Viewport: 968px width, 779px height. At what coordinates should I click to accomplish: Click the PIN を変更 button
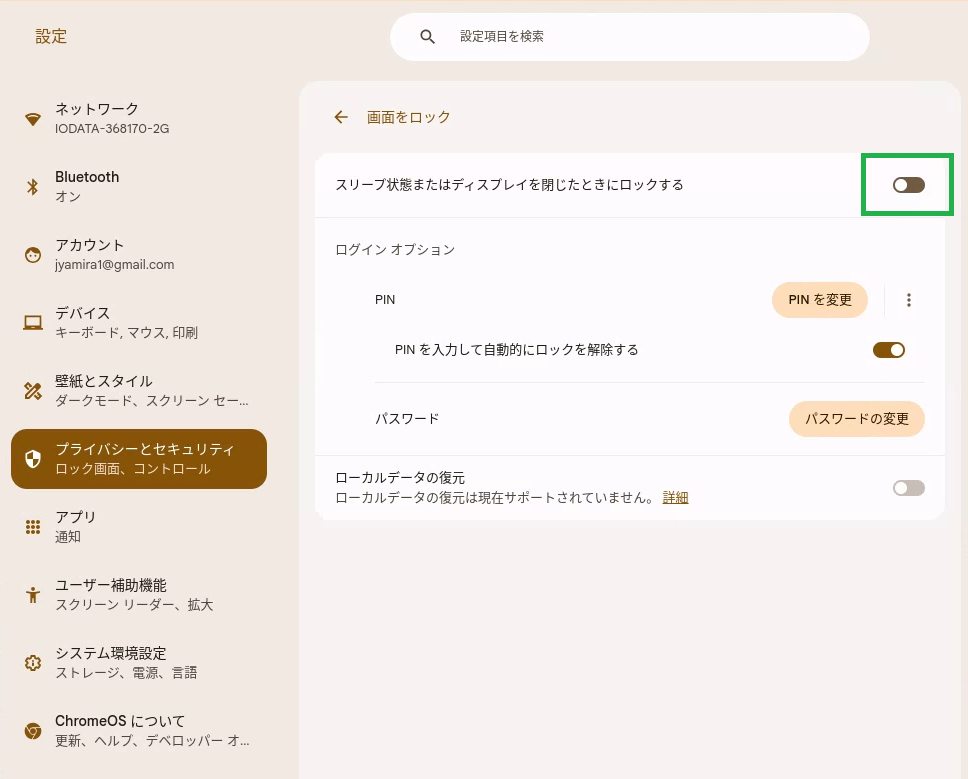coord(819,300)
